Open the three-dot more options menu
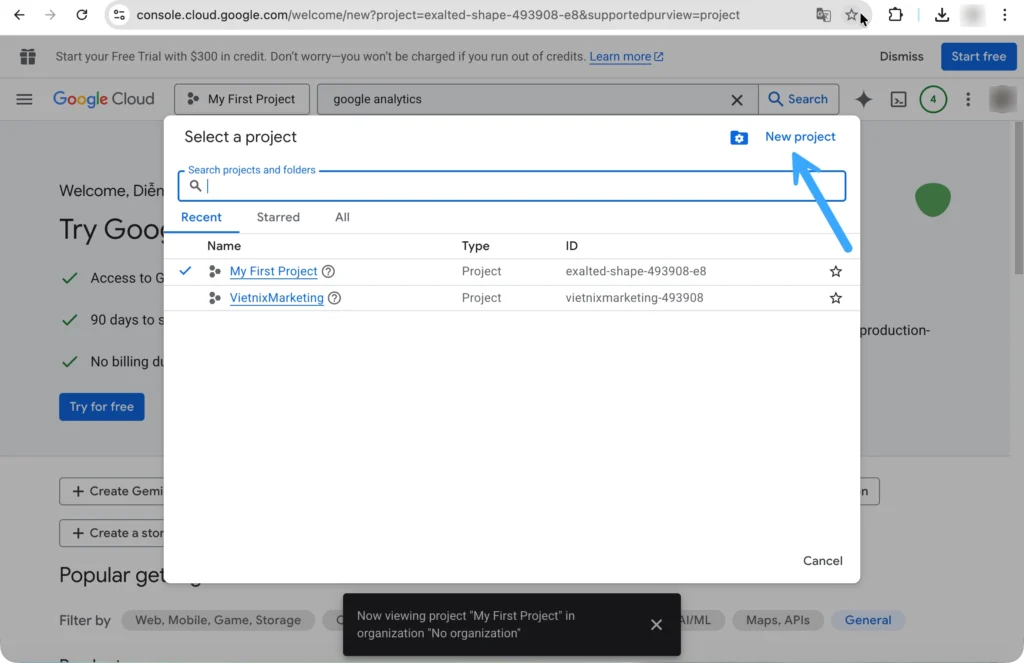Viewport: 1024px width, 663px height. coord(967,99)
